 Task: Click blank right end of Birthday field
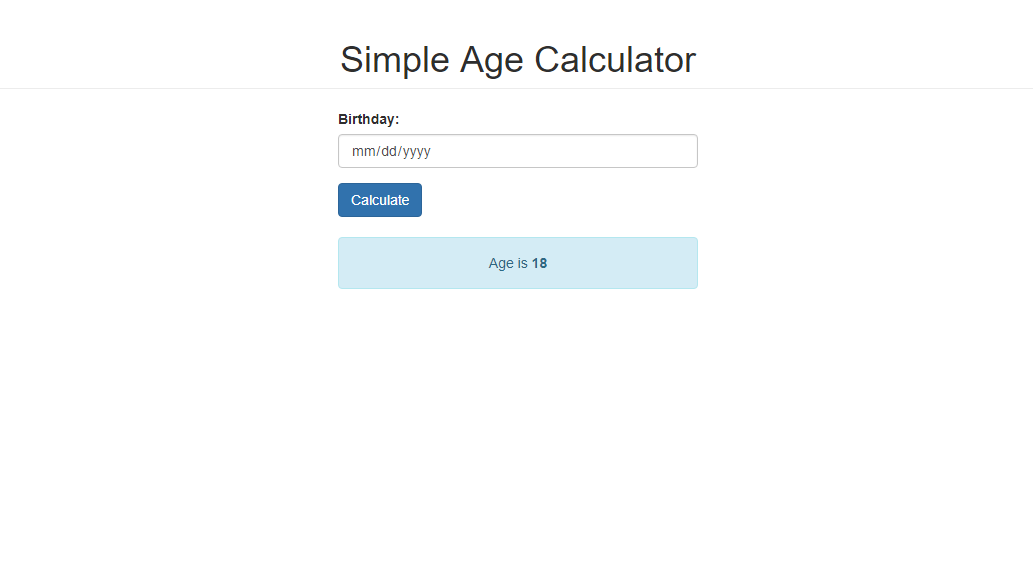626,151
